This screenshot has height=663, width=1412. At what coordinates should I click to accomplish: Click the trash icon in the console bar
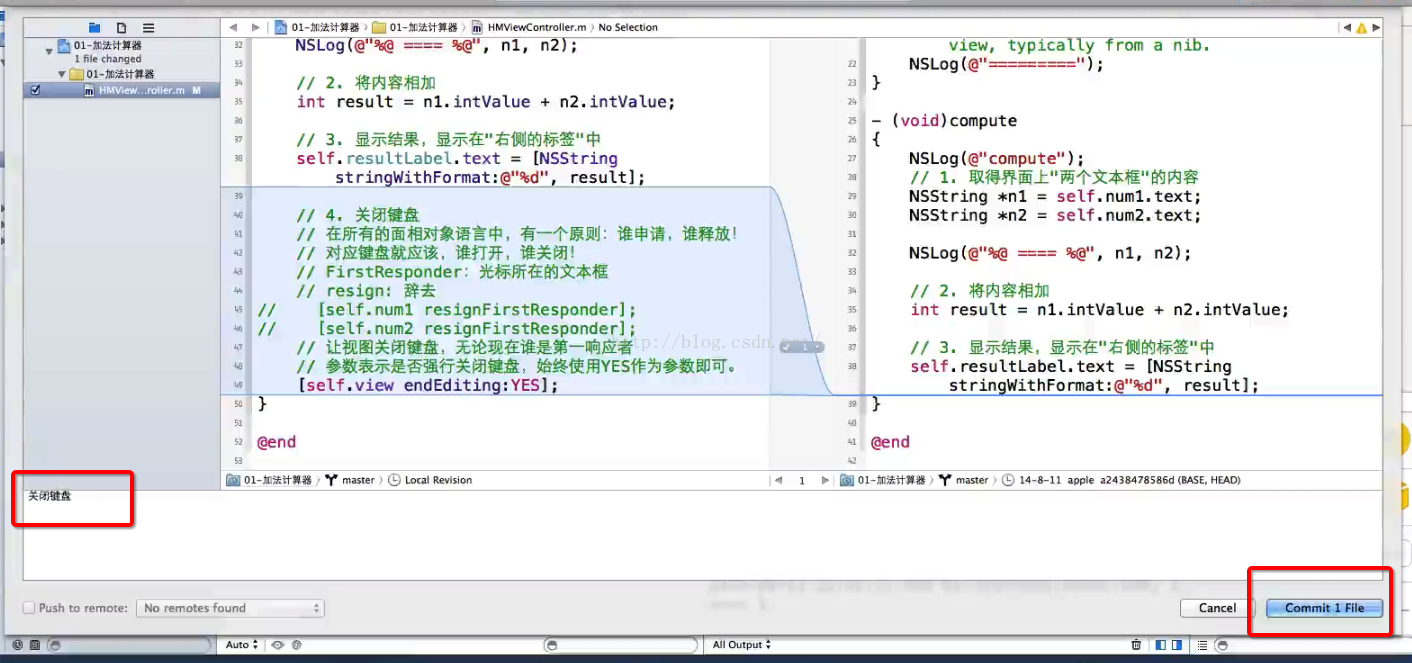point(1136,645)
